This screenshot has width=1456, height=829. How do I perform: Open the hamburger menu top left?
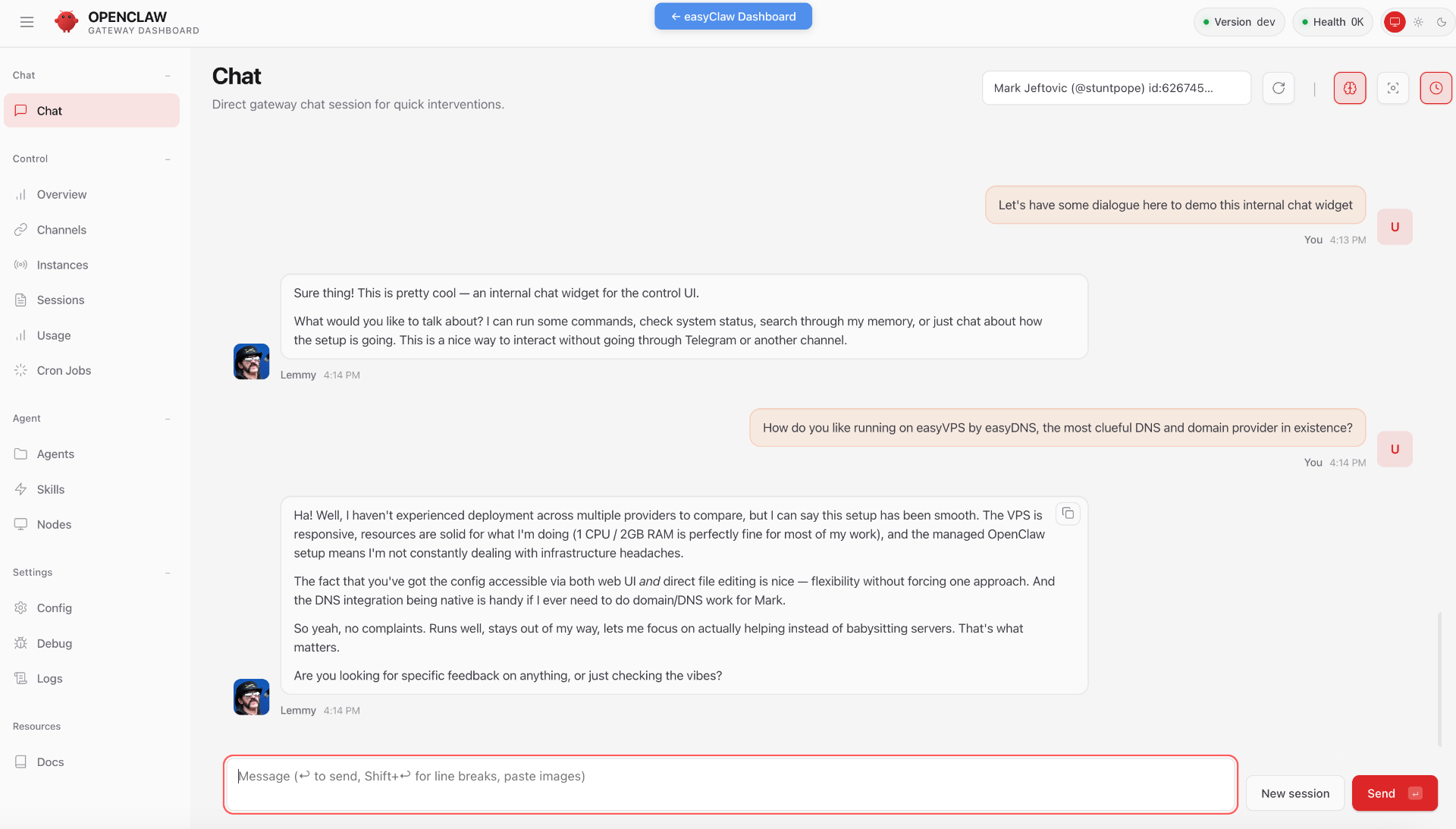[x=27, y=22]
